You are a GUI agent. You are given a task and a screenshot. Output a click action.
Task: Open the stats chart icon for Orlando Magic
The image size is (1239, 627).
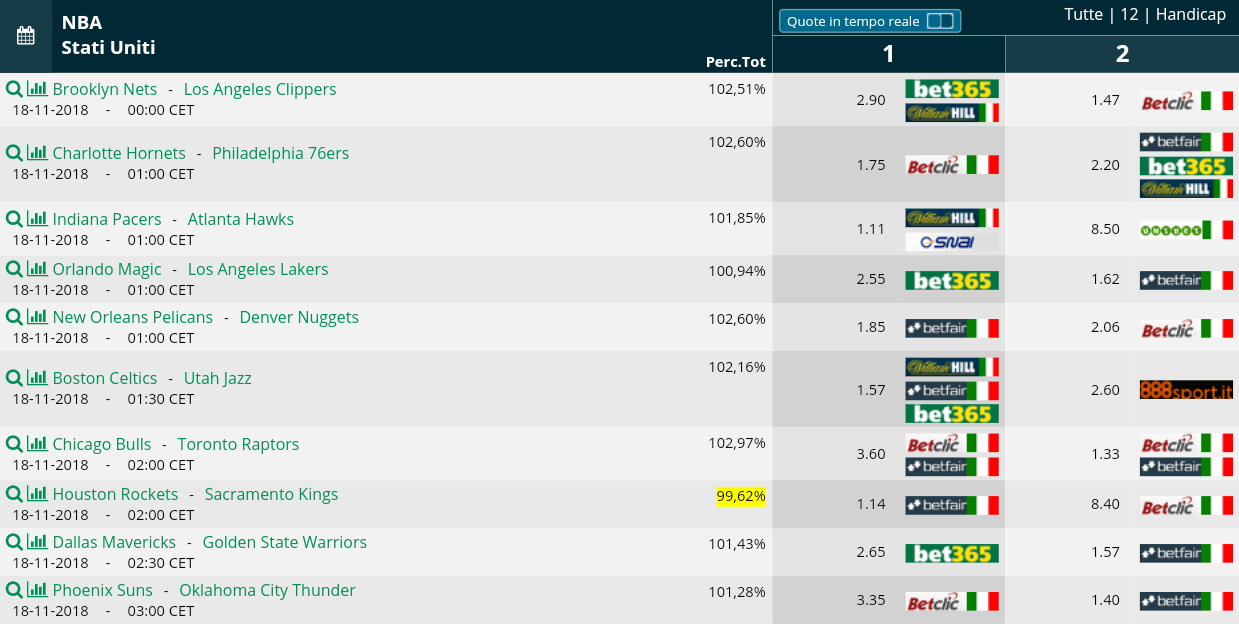(x=37, y=269)
